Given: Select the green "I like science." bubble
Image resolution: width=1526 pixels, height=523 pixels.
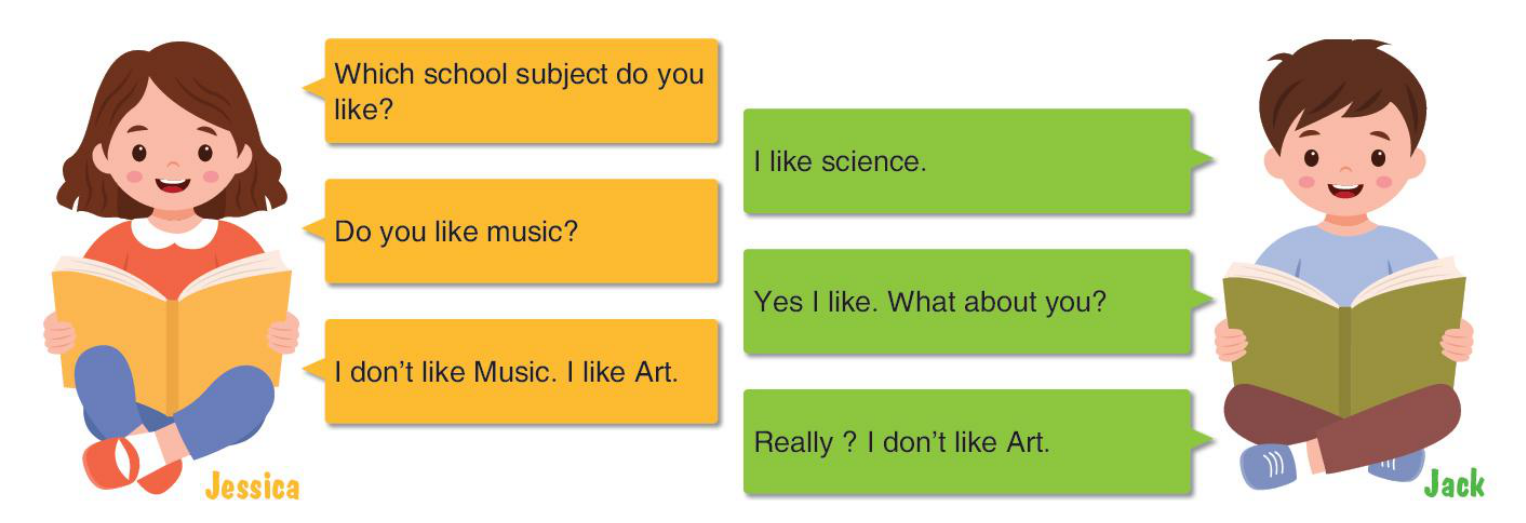Looking at the screenshot, I should [967, 162].
